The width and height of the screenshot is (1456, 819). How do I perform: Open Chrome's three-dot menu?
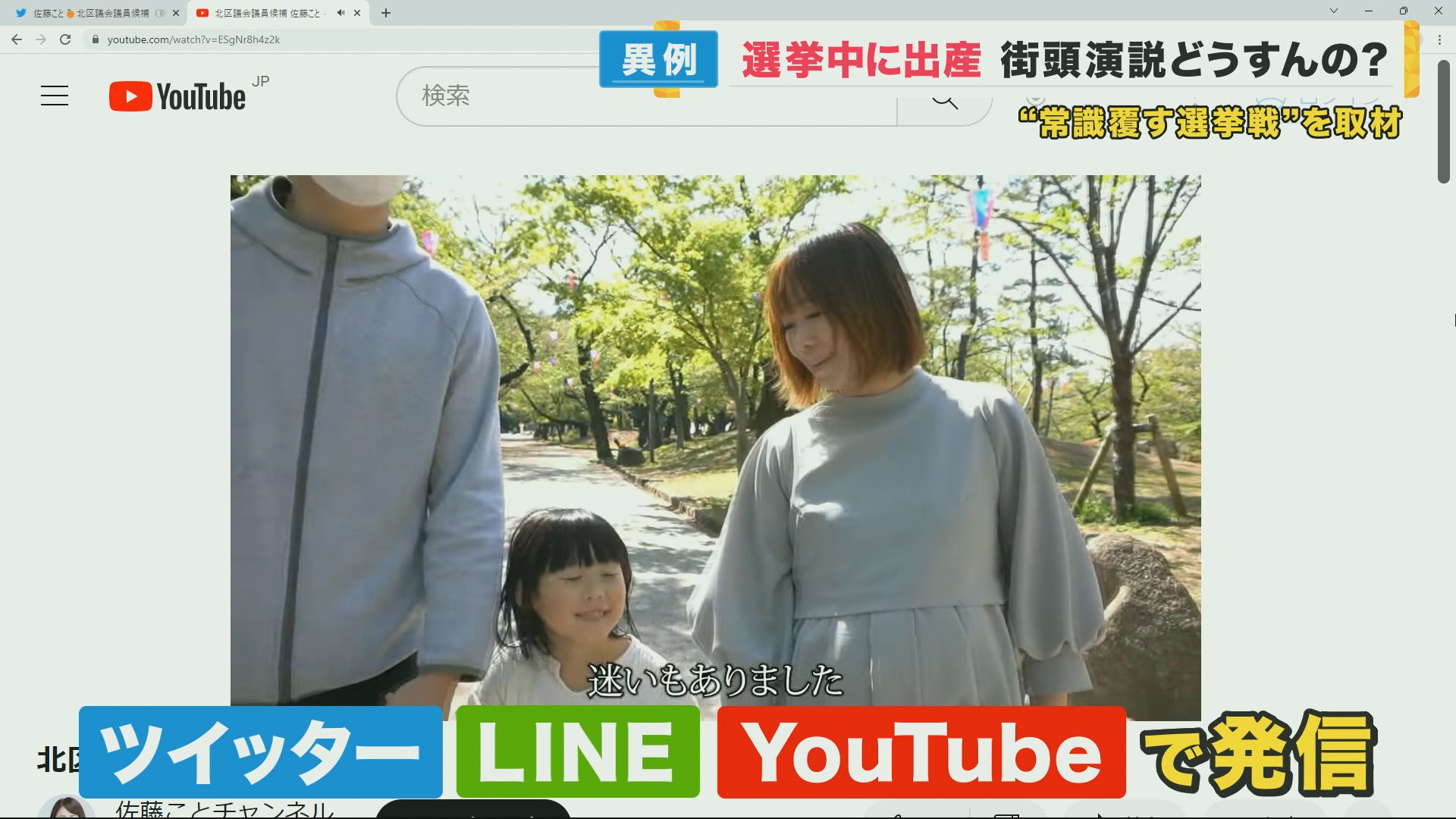coord(1439,39)
